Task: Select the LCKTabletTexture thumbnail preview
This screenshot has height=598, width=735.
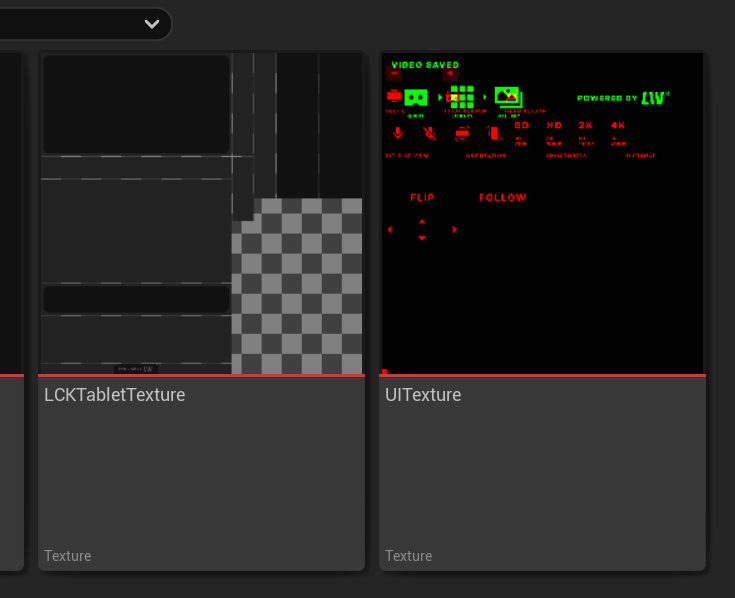Action: 202,213
